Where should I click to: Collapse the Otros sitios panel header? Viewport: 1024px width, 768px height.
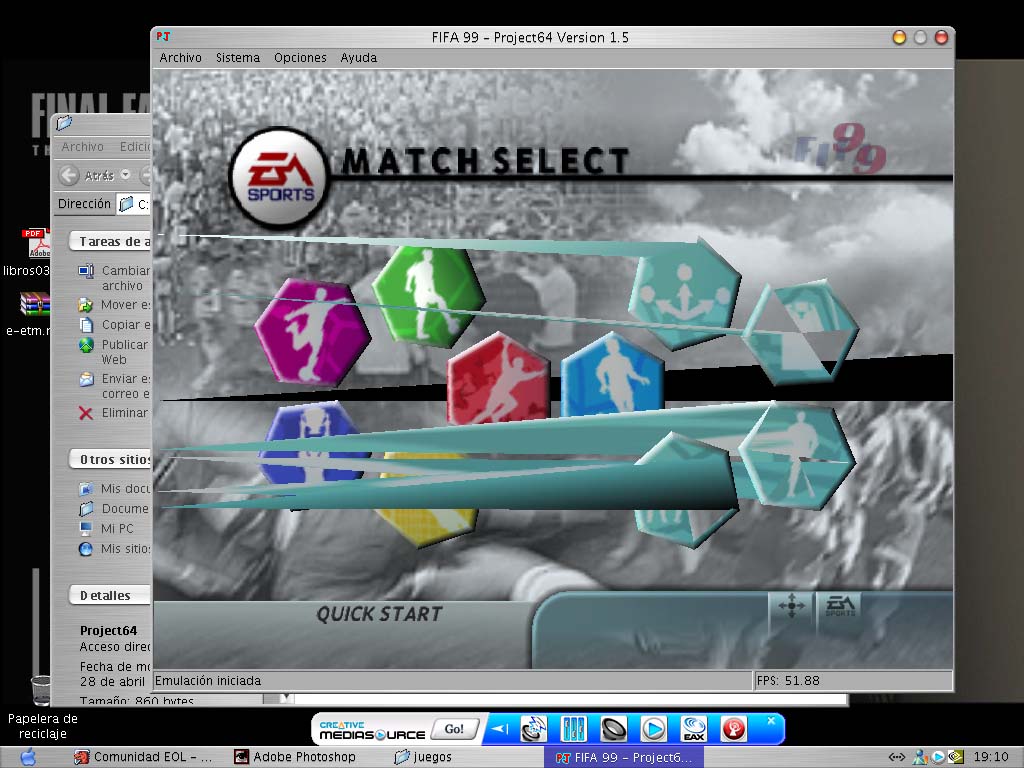[111, 460]
